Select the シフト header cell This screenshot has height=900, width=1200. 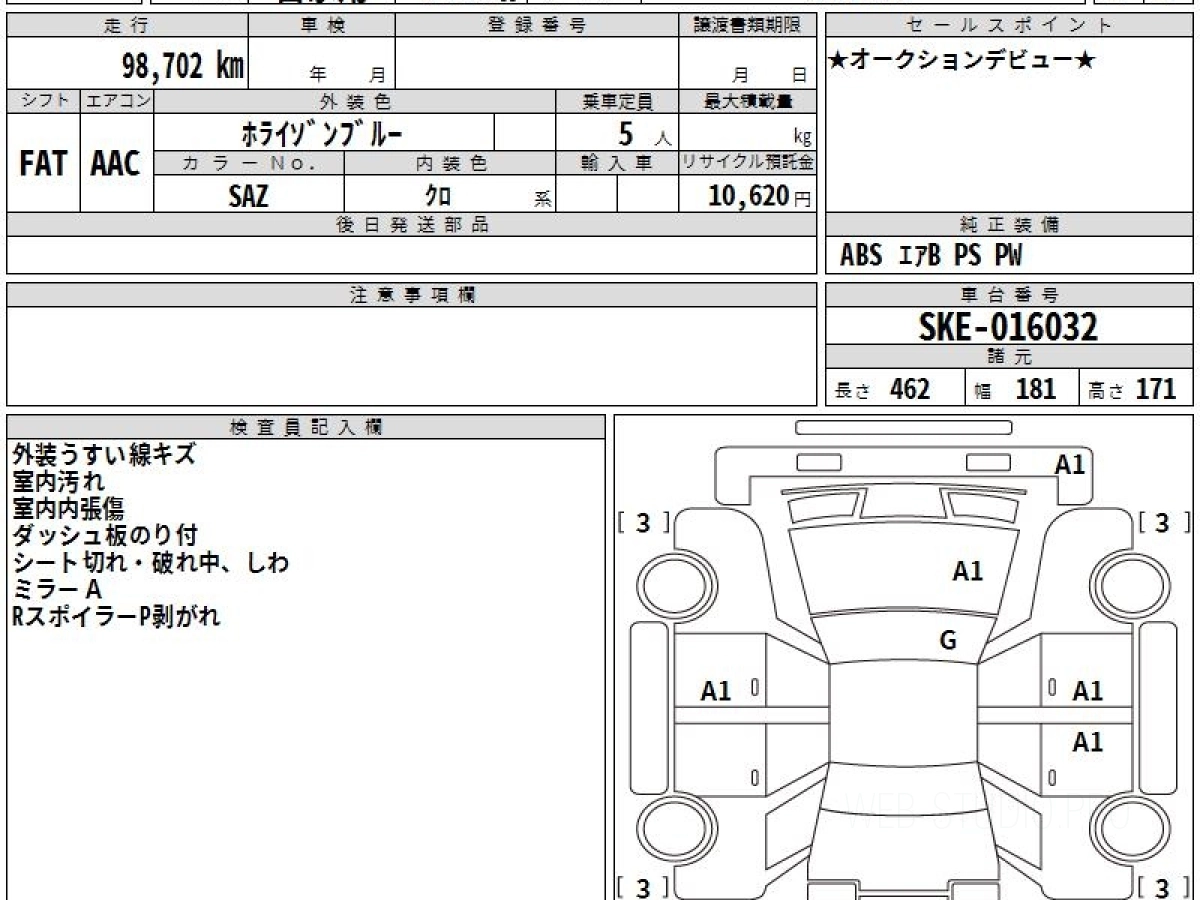click(43, 101)
